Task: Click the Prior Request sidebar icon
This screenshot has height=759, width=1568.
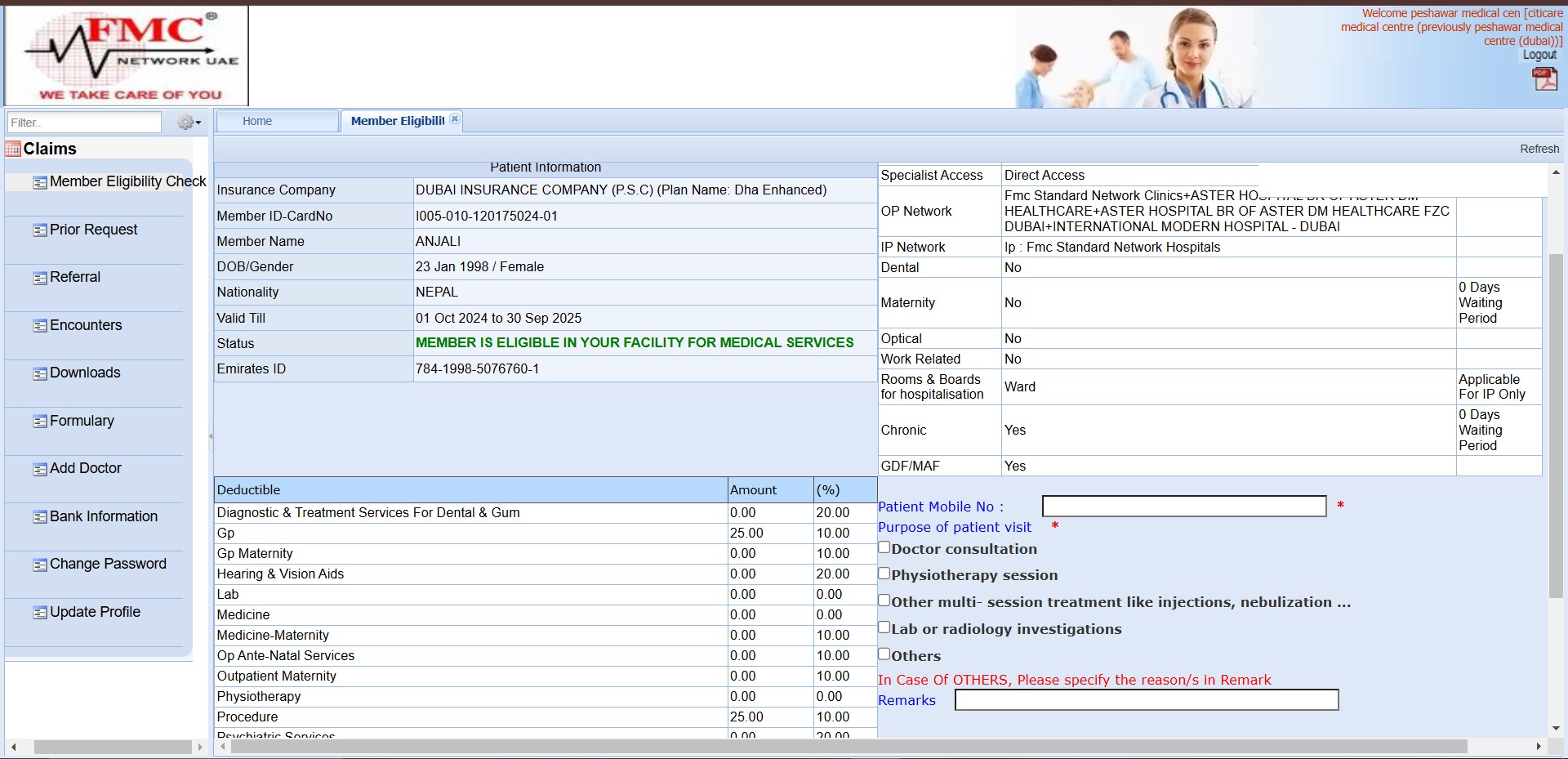Action: click(x=39, y=230)
